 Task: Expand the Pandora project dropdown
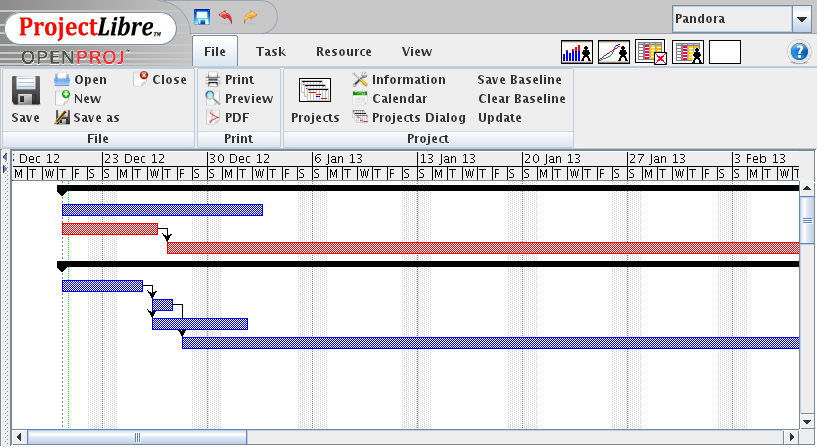[x=802, y=19]
